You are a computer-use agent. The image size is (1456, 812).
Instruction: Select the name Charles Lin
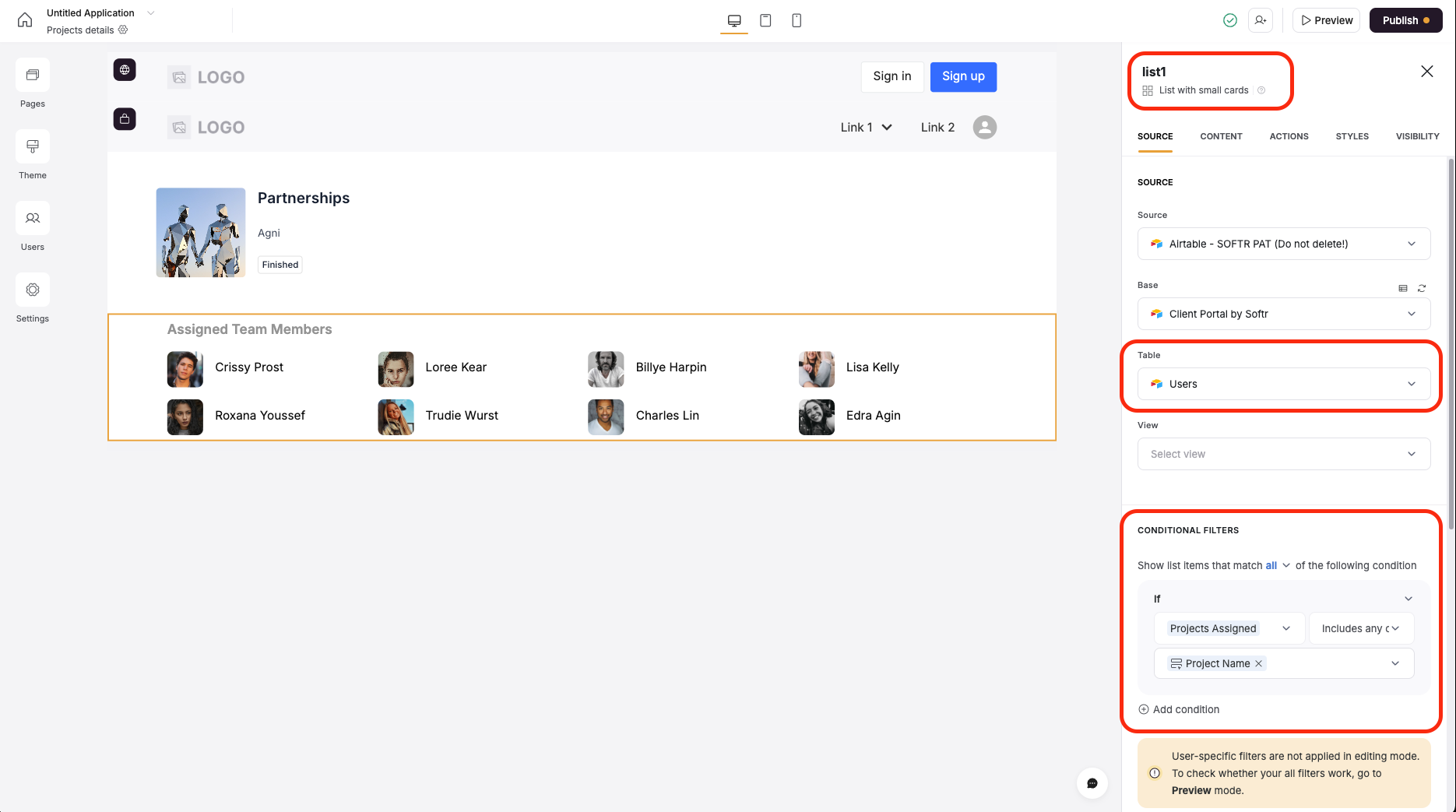[x=667, y=416]
